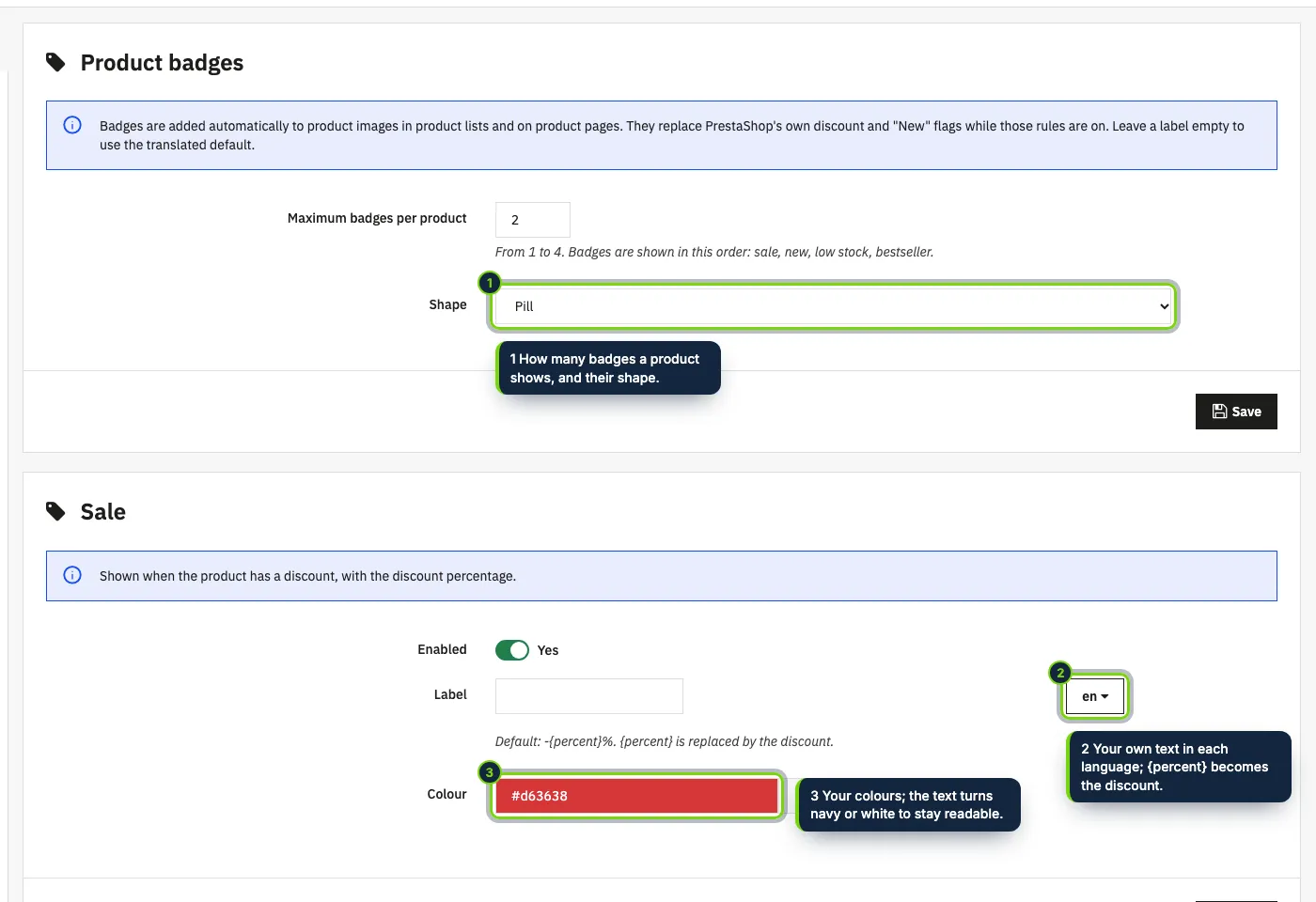Click the "Badges are added automatically" notice text
The image size is (1316, 902).
672,135
